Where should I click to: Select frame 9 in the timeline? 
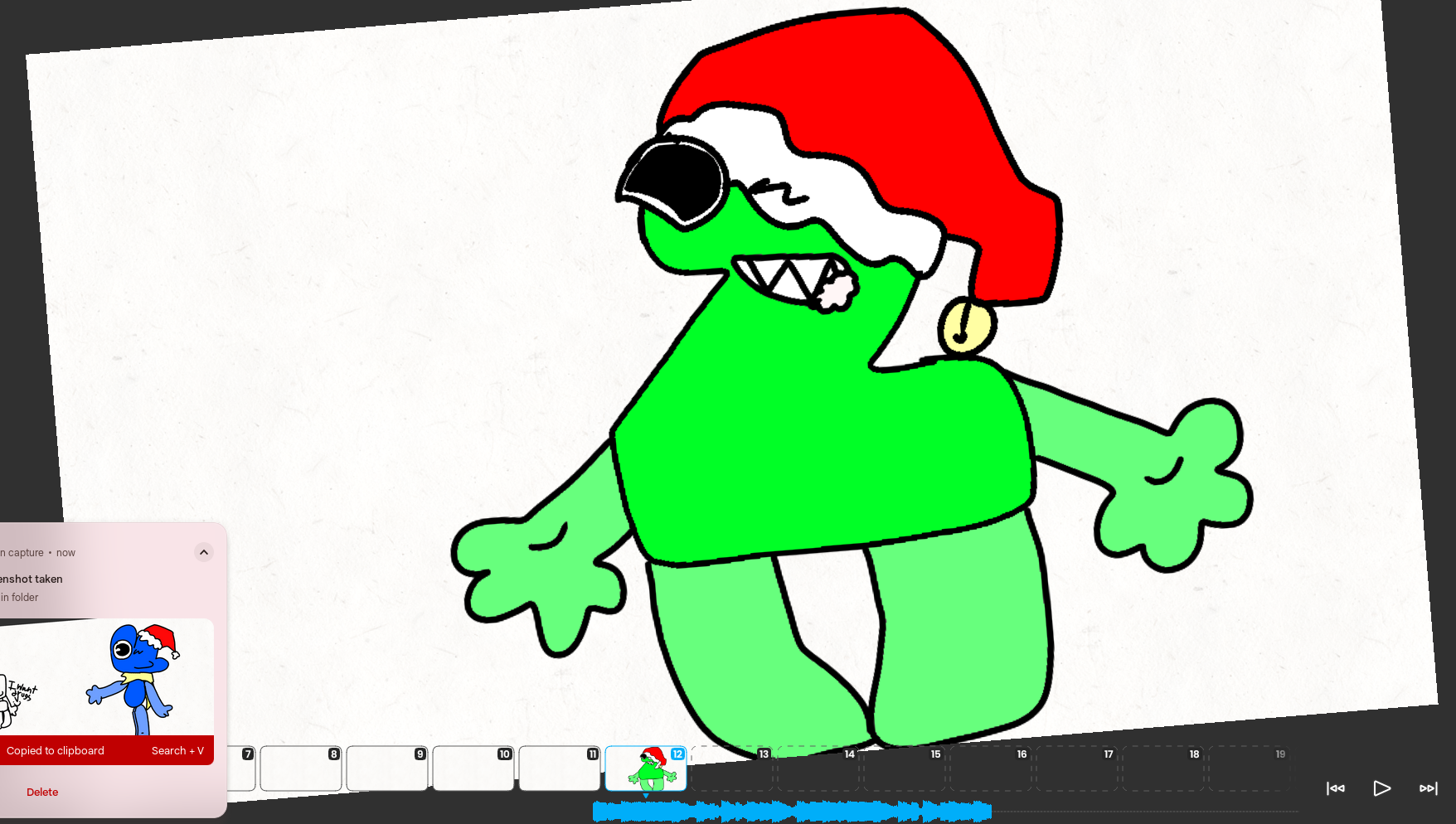click(387, 768)
